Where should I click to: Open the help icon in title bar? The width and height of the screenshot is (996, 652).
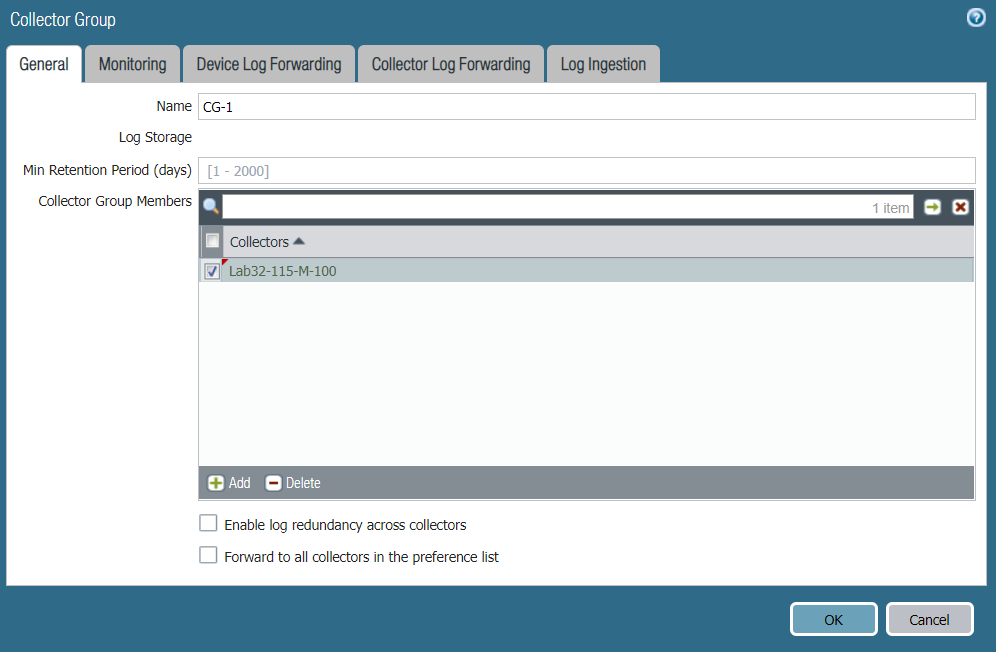coord(976,17)
